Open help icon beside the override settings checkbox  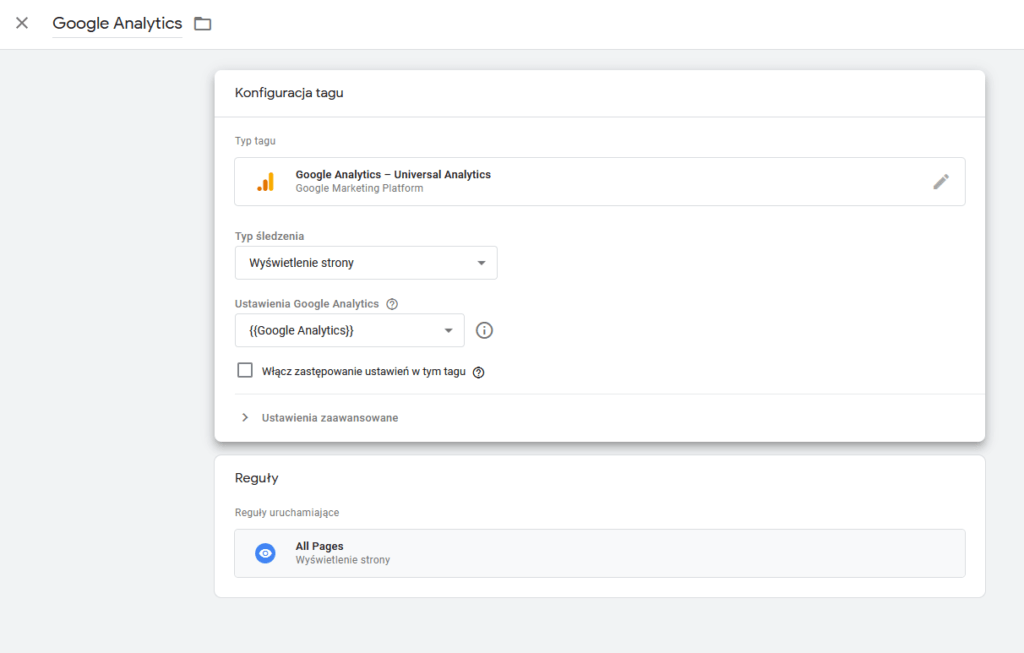pyautogui.click(x=478, y=372)
